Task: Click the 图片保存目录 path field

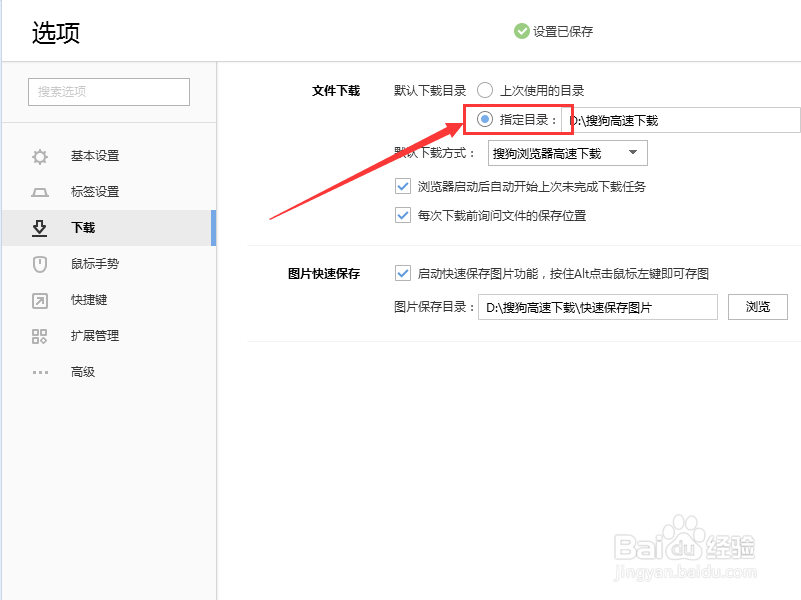Action: tap(598, 307)
